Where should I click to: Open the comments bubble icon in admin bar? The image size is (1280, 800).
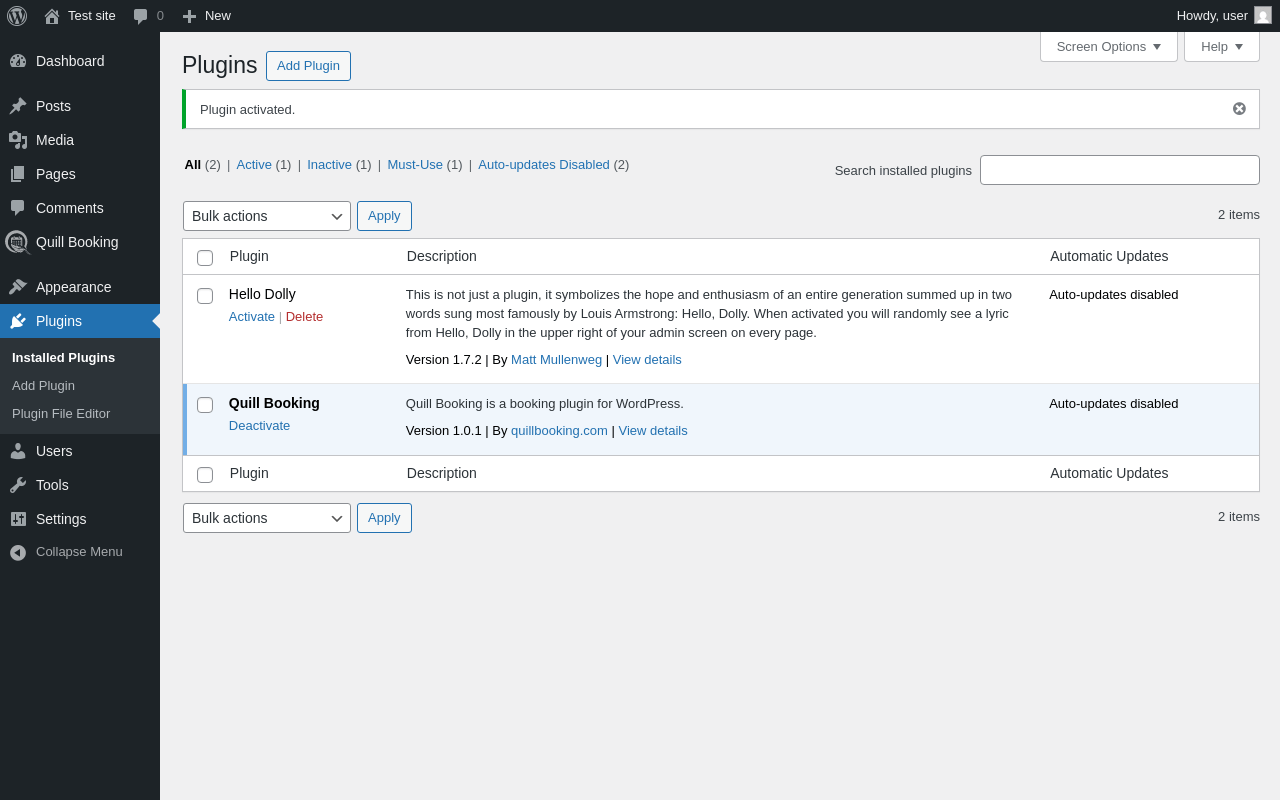click(x=141, y=16)
